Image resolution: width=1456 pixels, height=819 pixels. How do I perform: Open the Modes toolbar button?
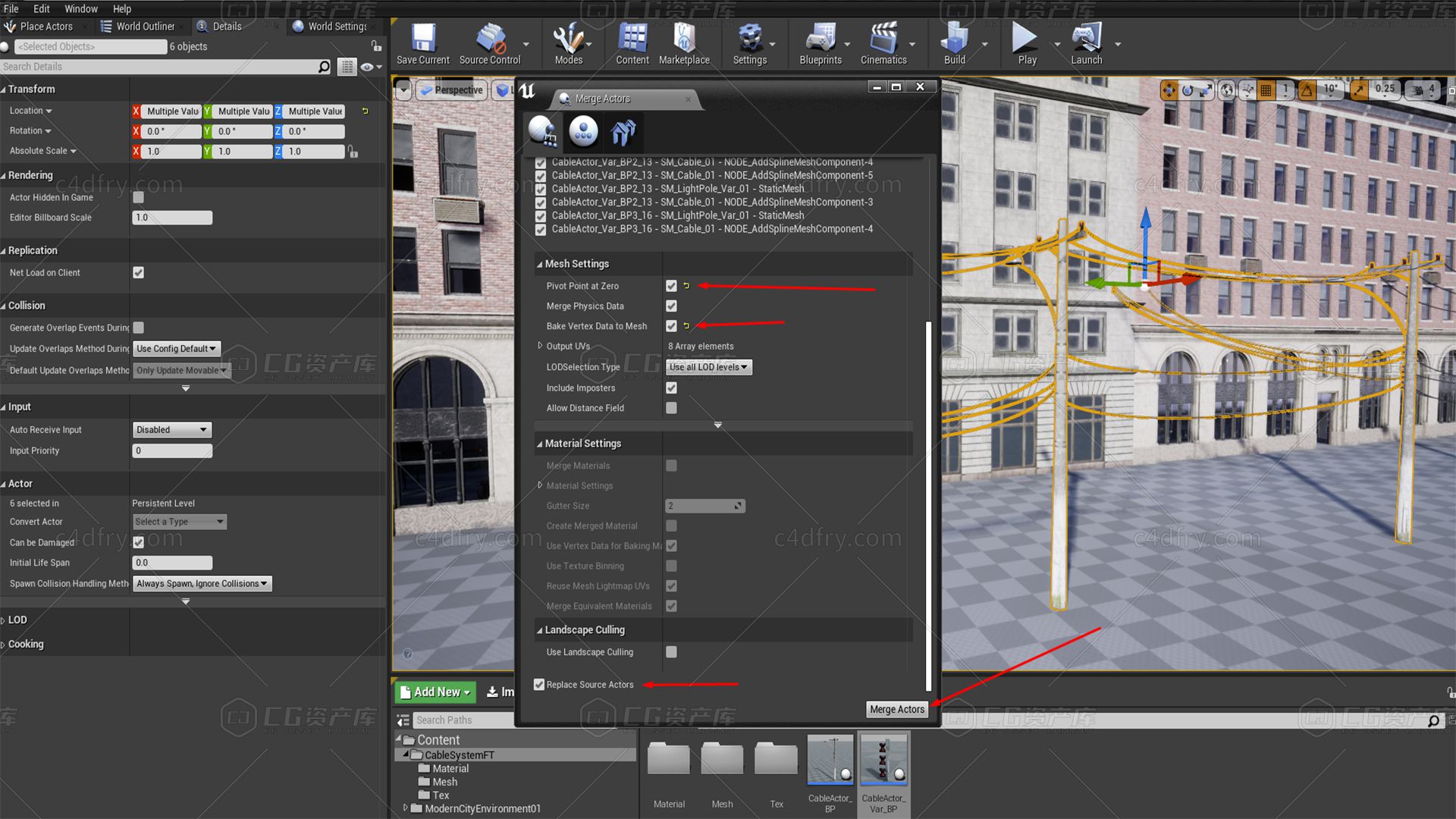point(568,44)
